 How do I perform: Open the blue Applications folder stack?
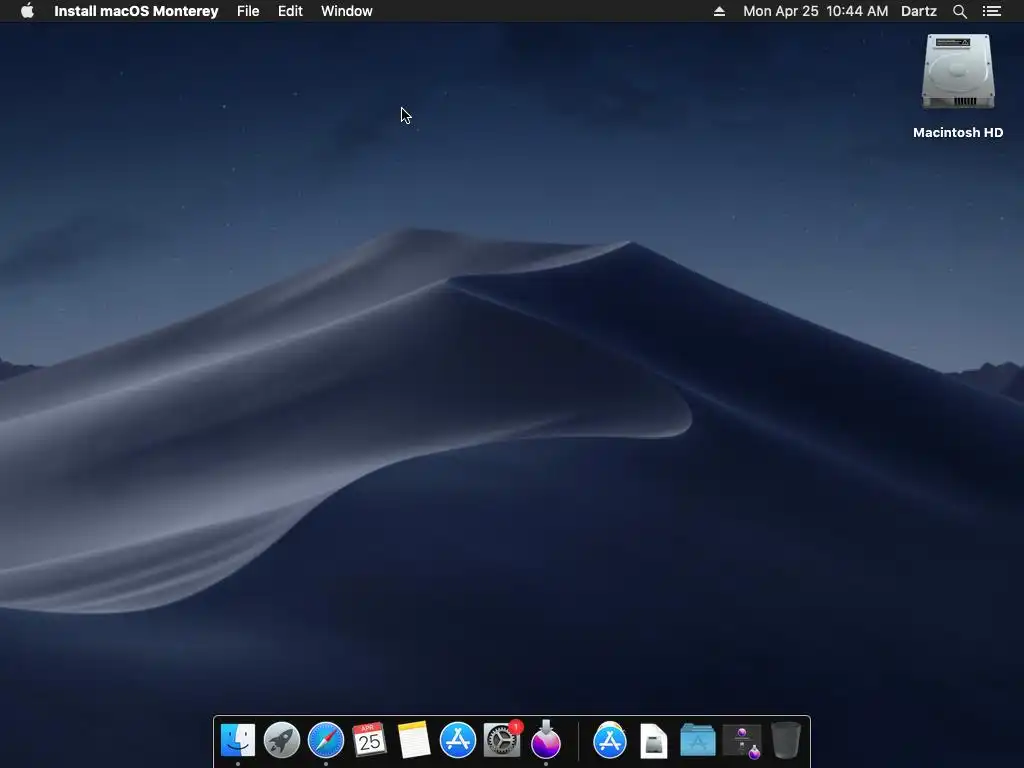pyautogui.click(x=697, y=741)
